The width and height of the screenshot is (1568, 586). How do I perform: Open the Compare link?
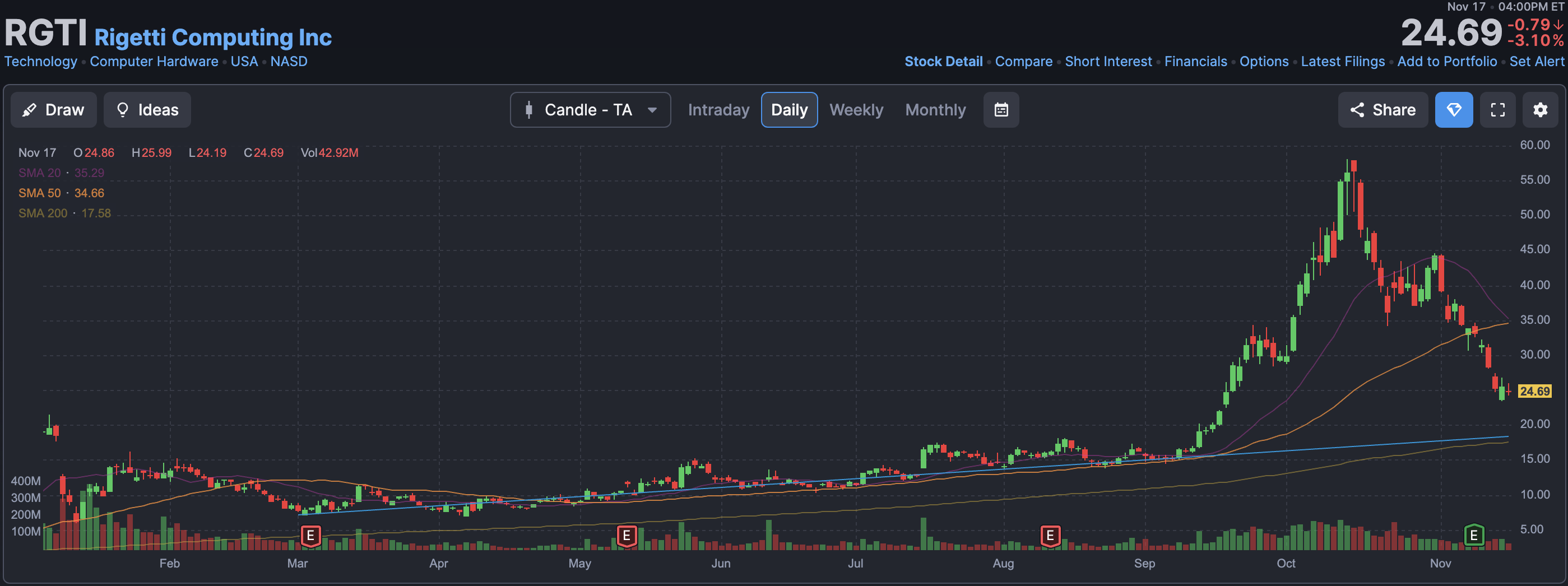[x=1023, y=62]
